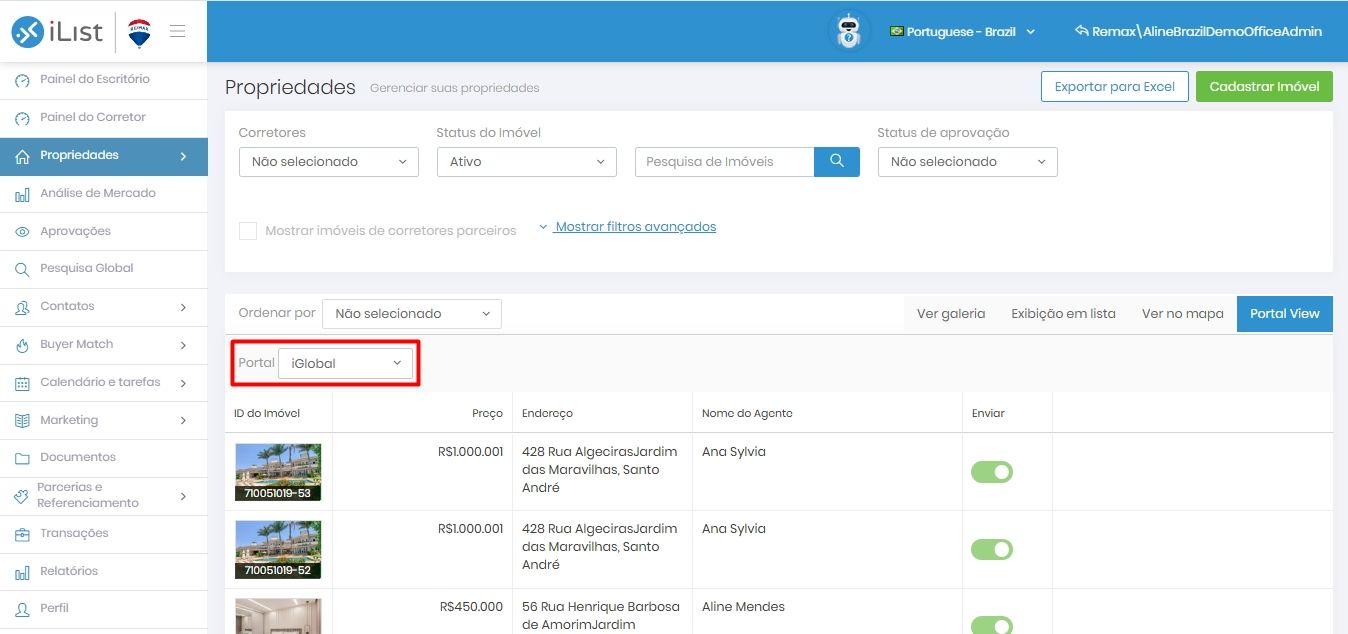Click the Parcerias e Referenciamento handshake icon

(20, 496)
